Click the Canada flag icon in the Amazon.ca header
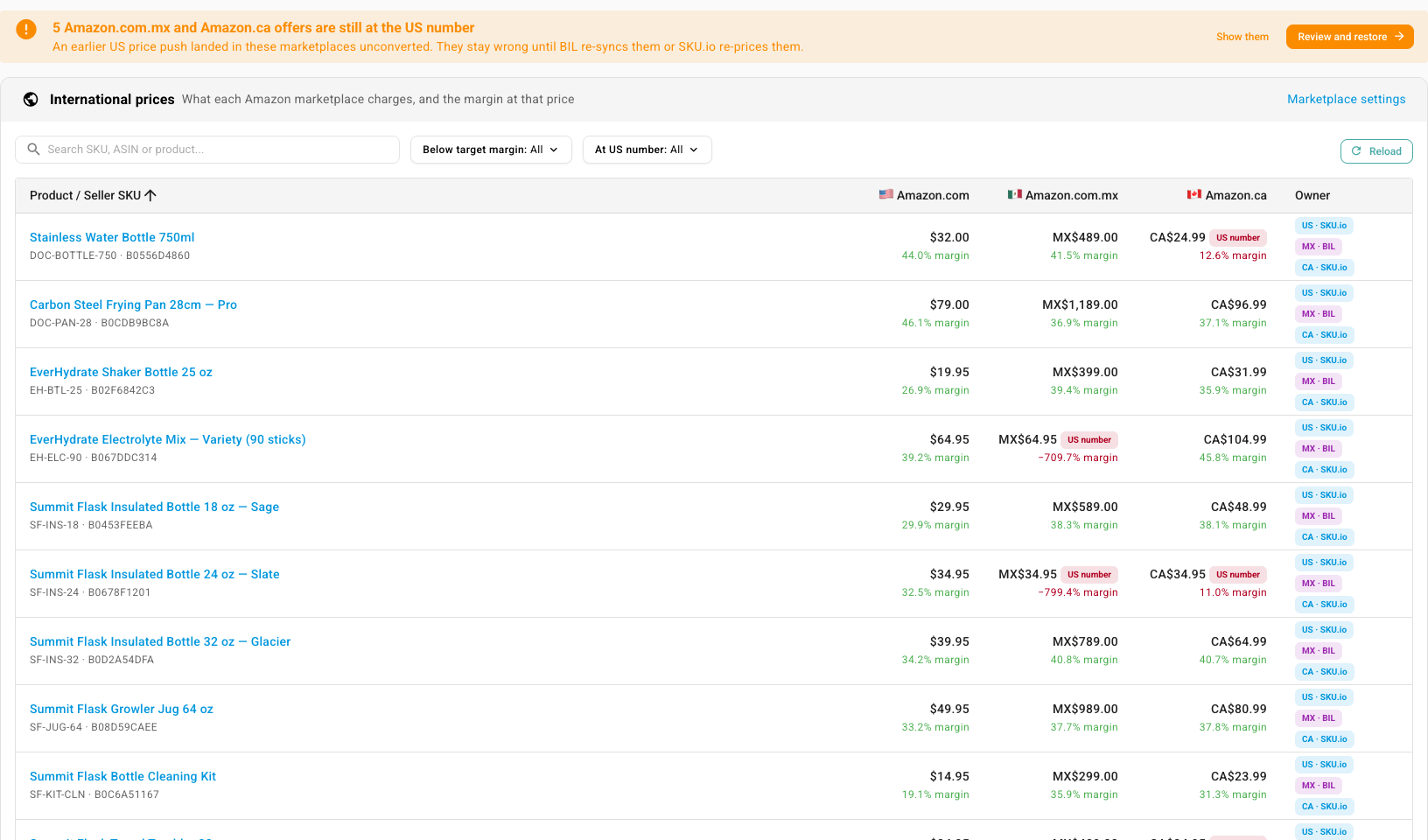 1194,194
